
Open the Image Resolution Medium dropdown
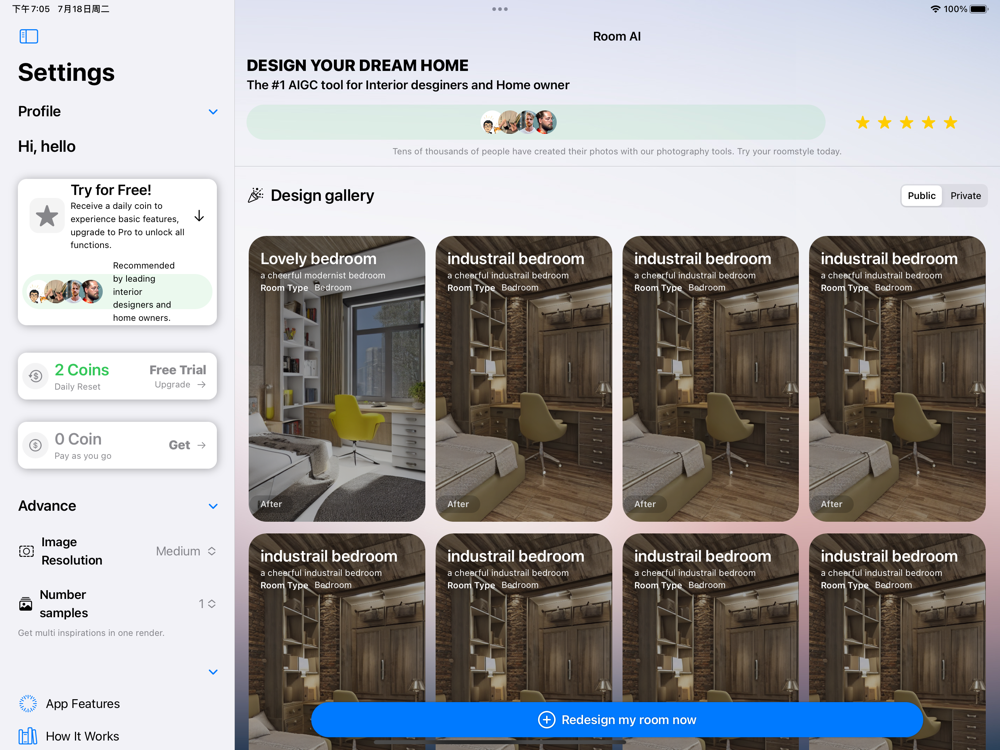tap(186, 551)
